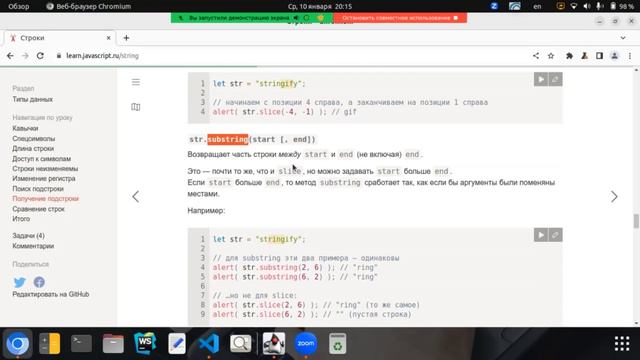Switch keyboard layout indicator en
This screenshot has width=640, height=360.
[x=537, y=6]
